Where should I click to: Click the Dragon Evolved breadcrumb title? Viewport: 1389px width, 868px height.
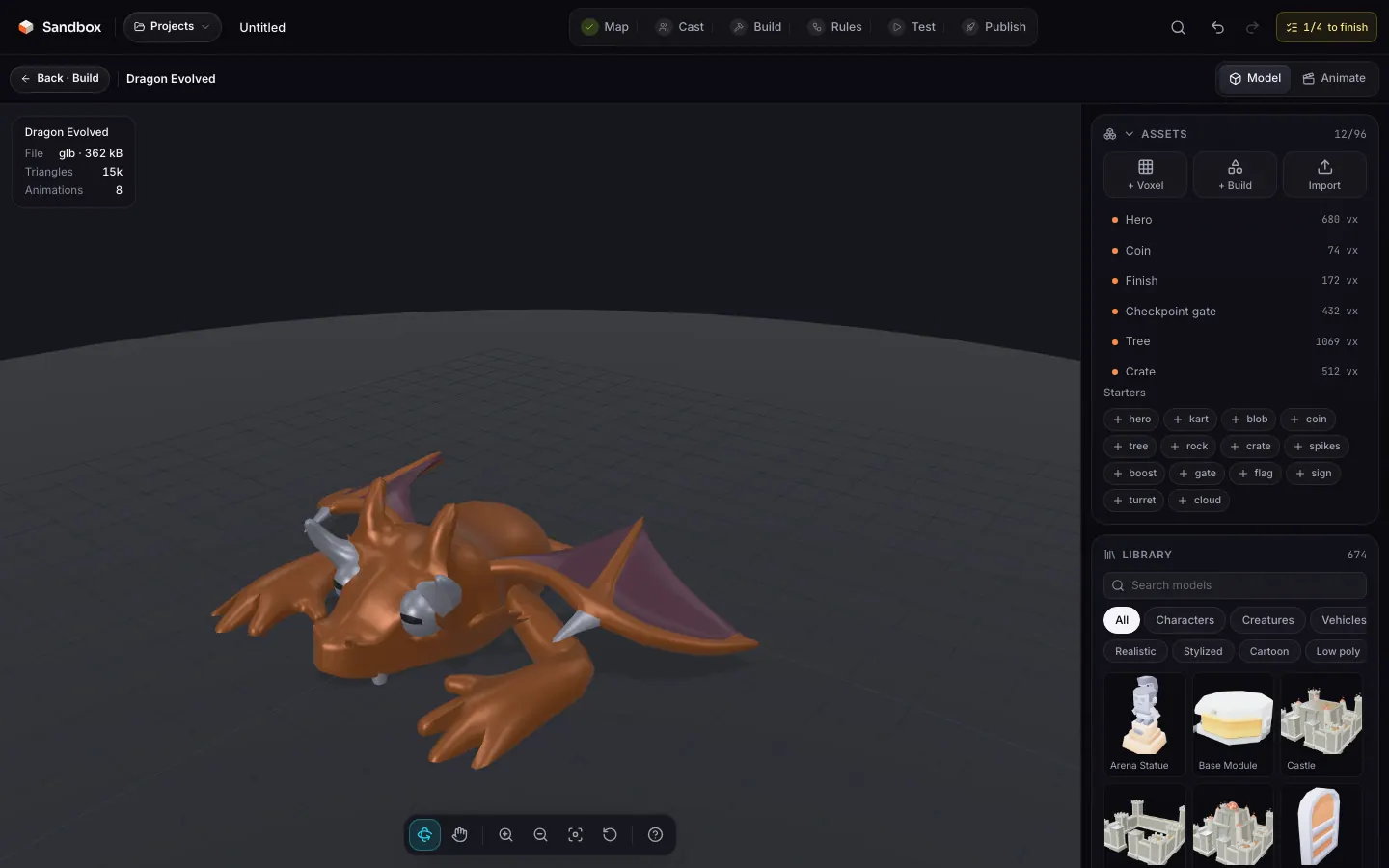tap(171, 79)
